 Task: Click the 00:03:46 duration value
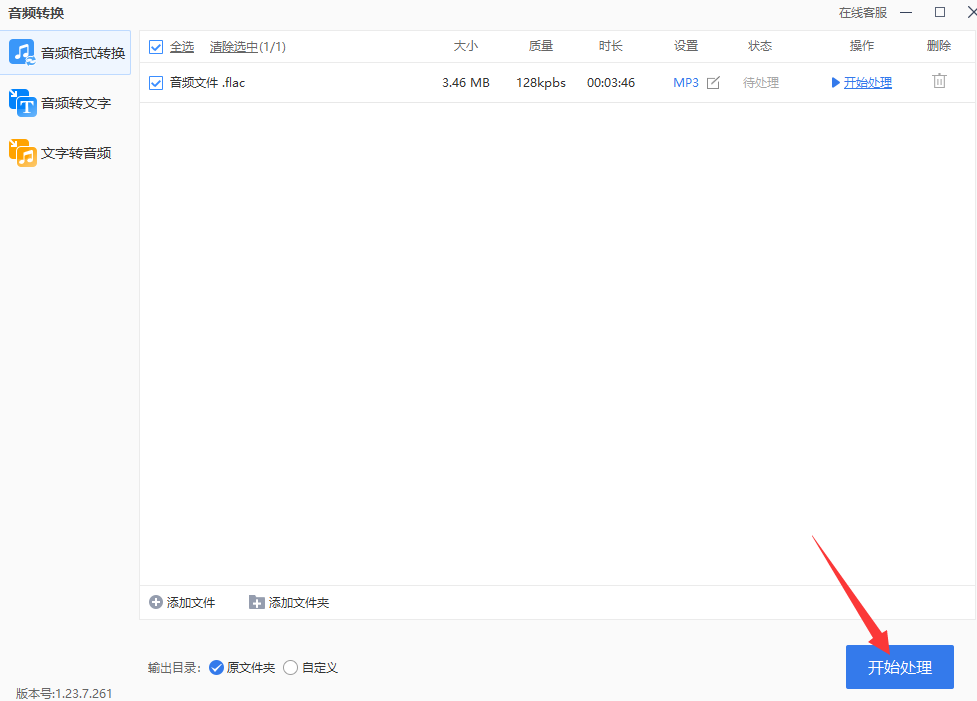click(x=611, y=82)
